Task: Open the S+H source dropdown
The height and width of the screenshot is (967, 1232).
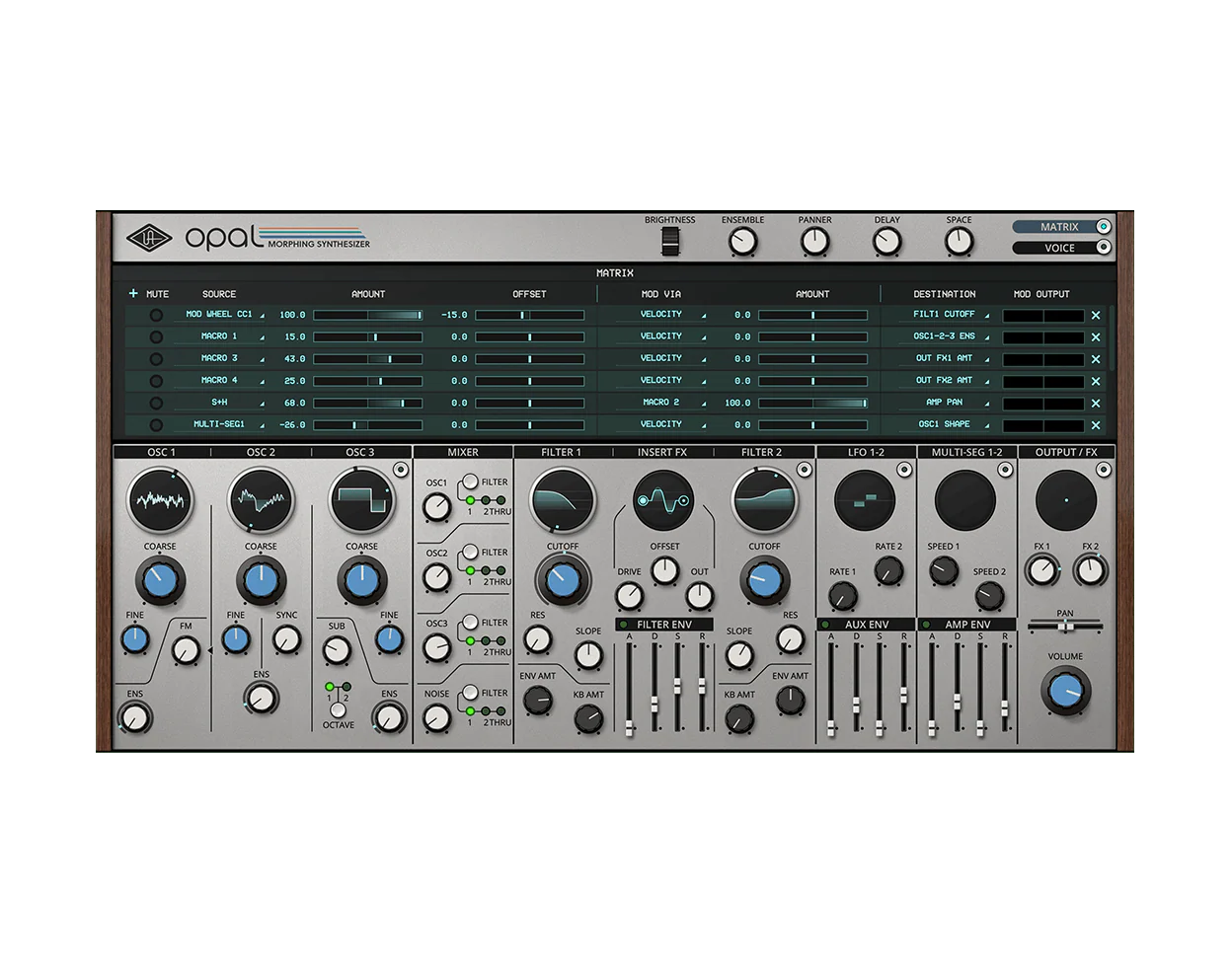Action: (x=220, y=403)
